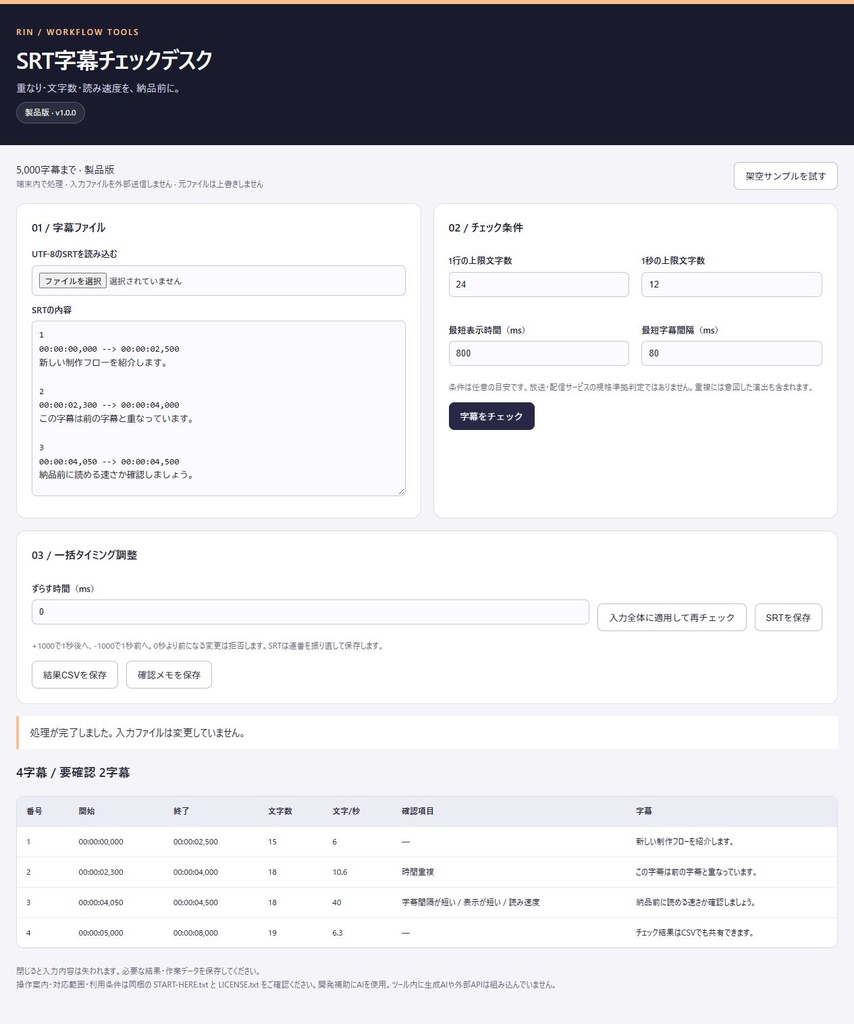
Task: Click the 00:00:05,000 start time cell
Action: click(101, 933)
